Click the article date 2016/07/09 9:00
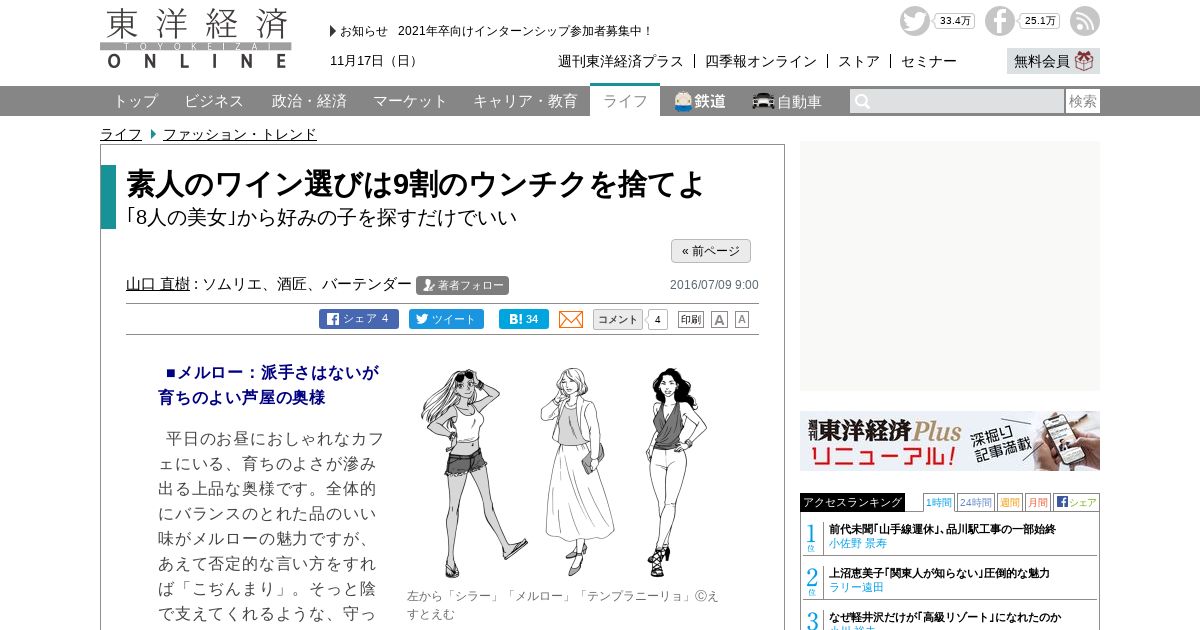This screenshot has width=1200, height=630. 714,285
